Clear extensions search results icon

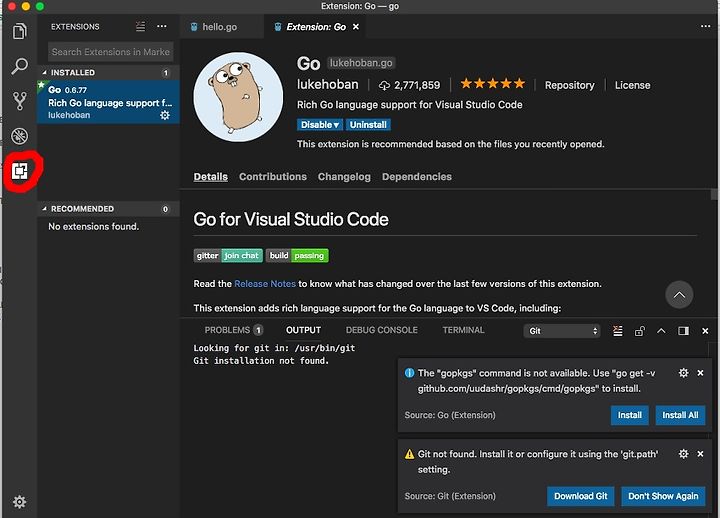pyautogui.click(x=141, y=27)
